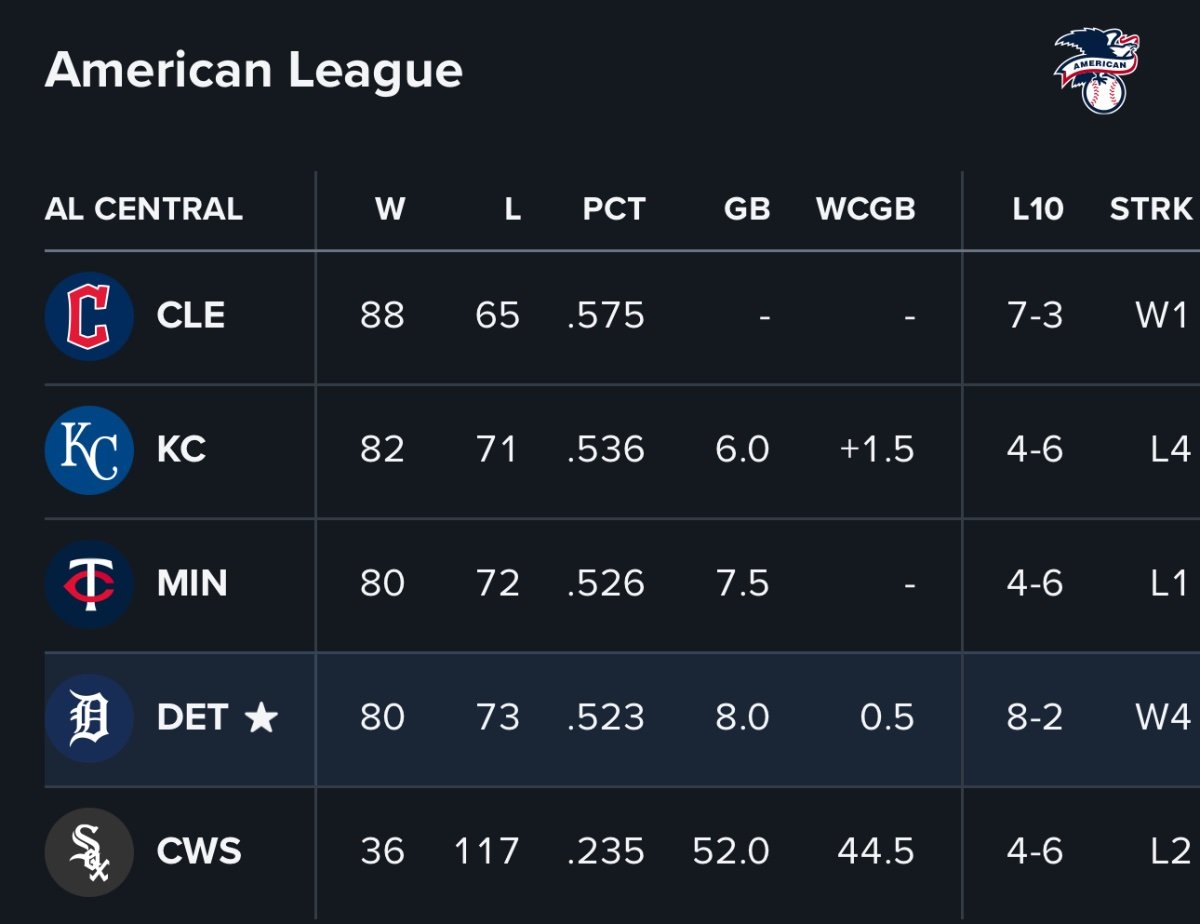Toggle the favorite star beside DET
The width and height of the screenshot is (1200, 924).
[x=261, y=717]
